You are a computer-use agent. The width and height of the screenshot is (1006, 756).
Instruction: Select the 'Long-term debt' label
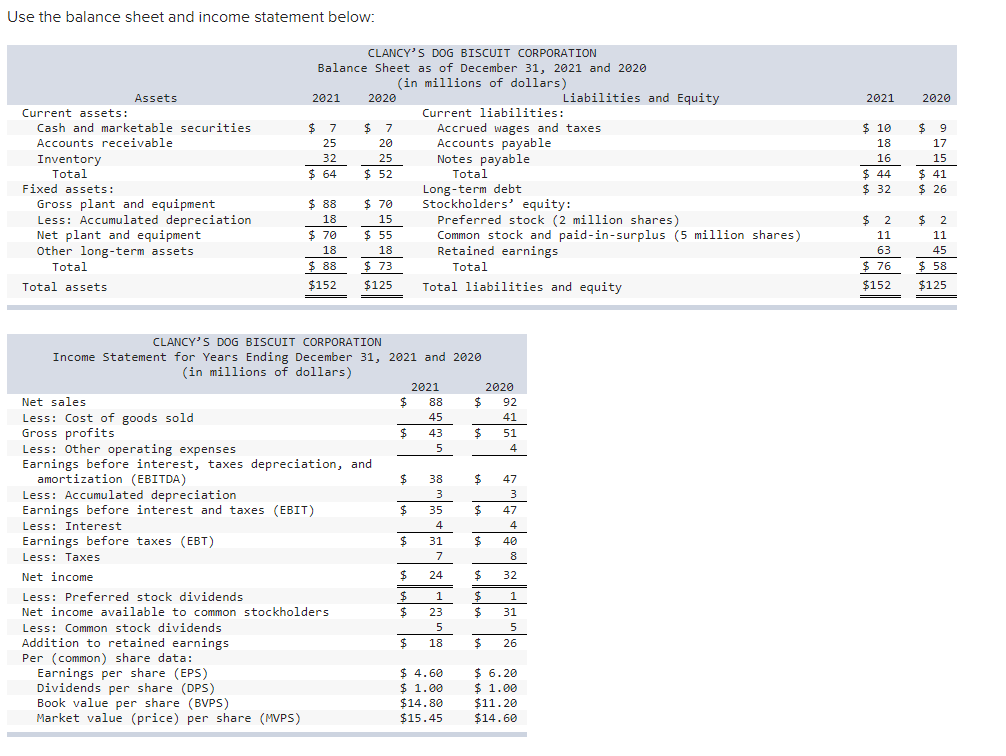(x=472, y=189)
